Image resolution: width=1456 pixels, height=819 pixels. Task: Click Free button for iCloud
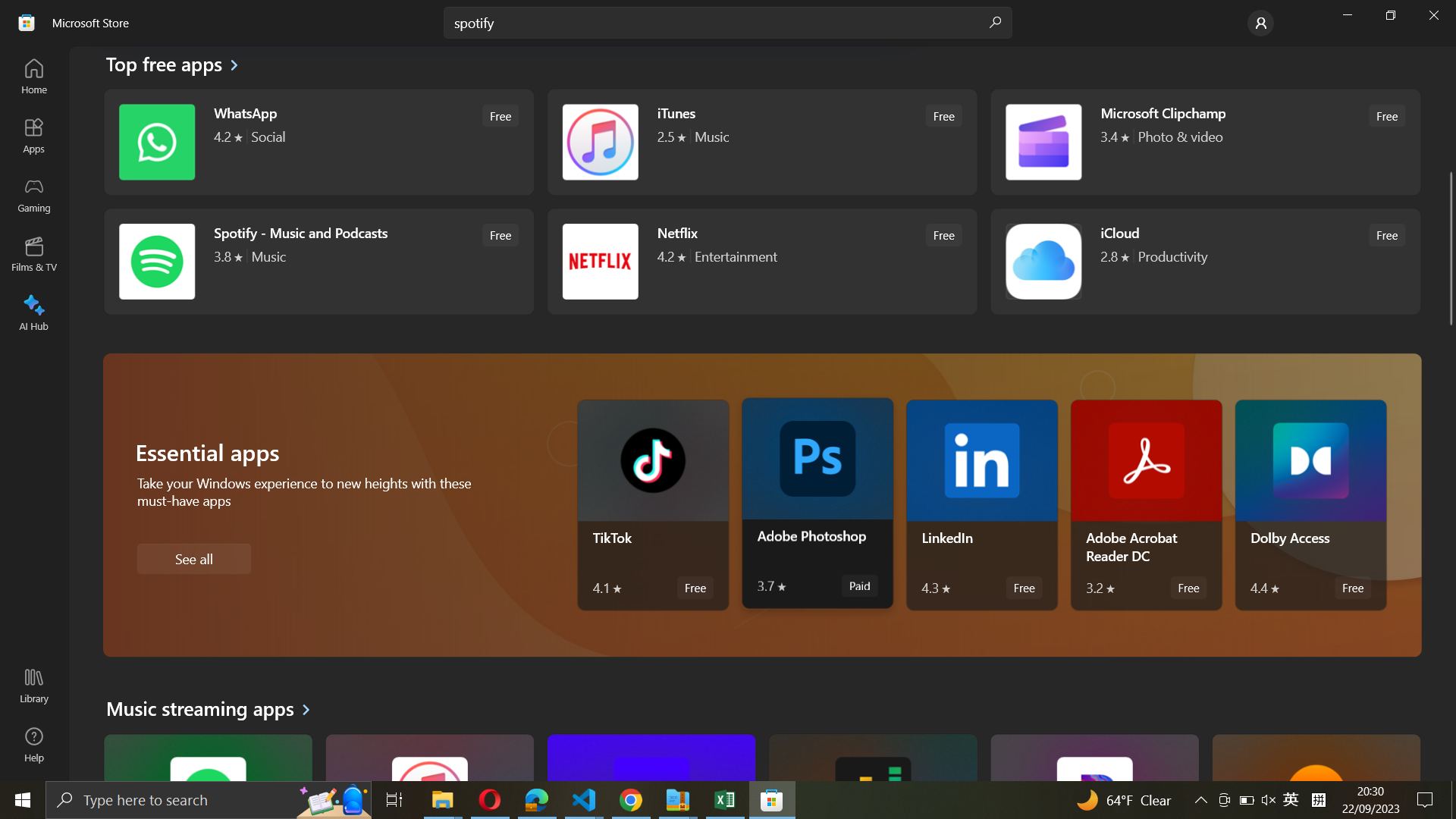point(1387,235)
